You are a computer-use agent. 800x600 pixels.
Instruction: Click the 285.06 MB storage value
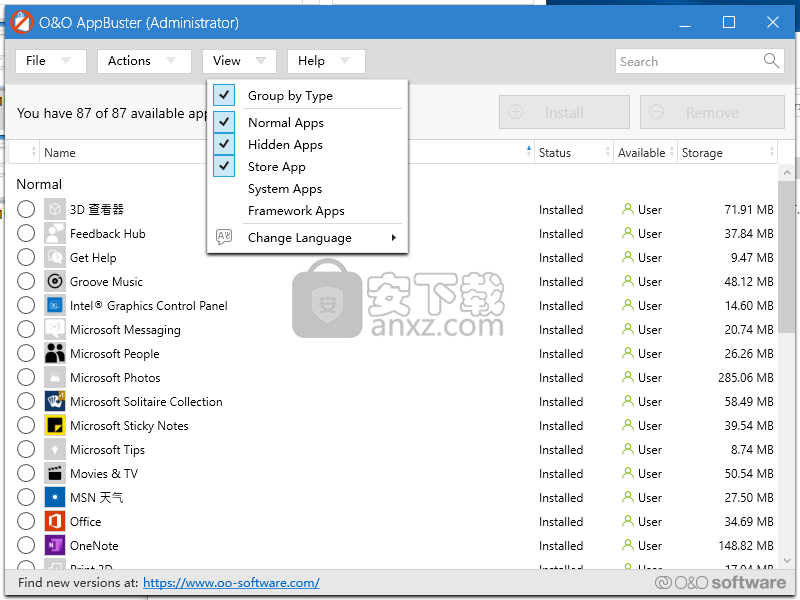click(x=745, y=378)
